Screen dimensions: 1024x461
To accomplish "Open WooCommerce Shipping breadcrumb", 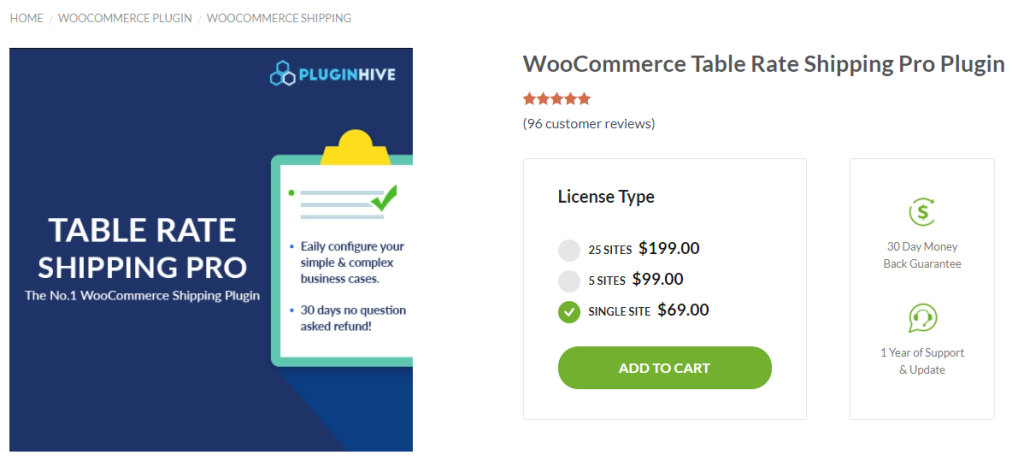I will pyautogui.click(x=279, y=18).
